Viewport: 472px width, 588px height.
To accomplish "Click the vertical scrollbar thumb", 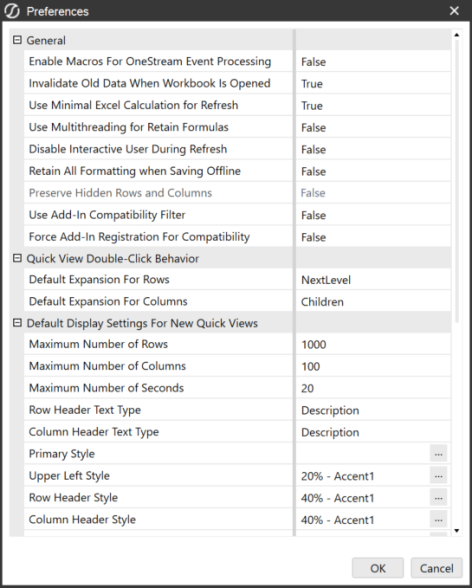I will pyautogui.click(x=457, y=180).
